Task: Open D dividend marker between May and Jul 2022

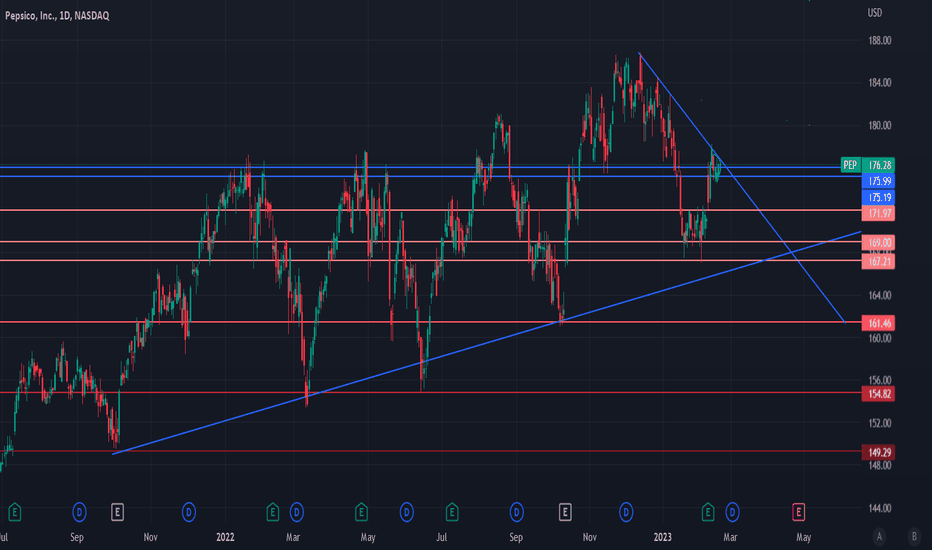Action: (407, 511)
